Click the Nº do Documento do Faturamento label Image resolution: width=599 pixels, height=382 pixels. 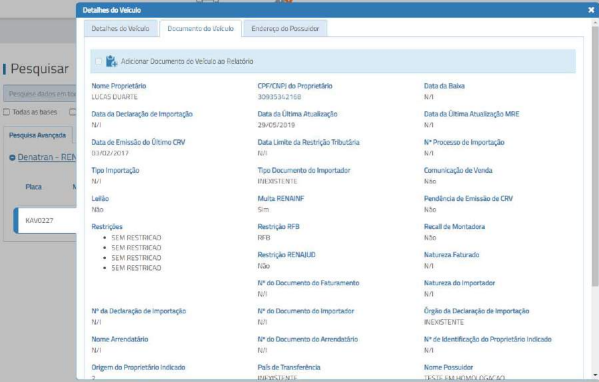click(x=308, y=283)
